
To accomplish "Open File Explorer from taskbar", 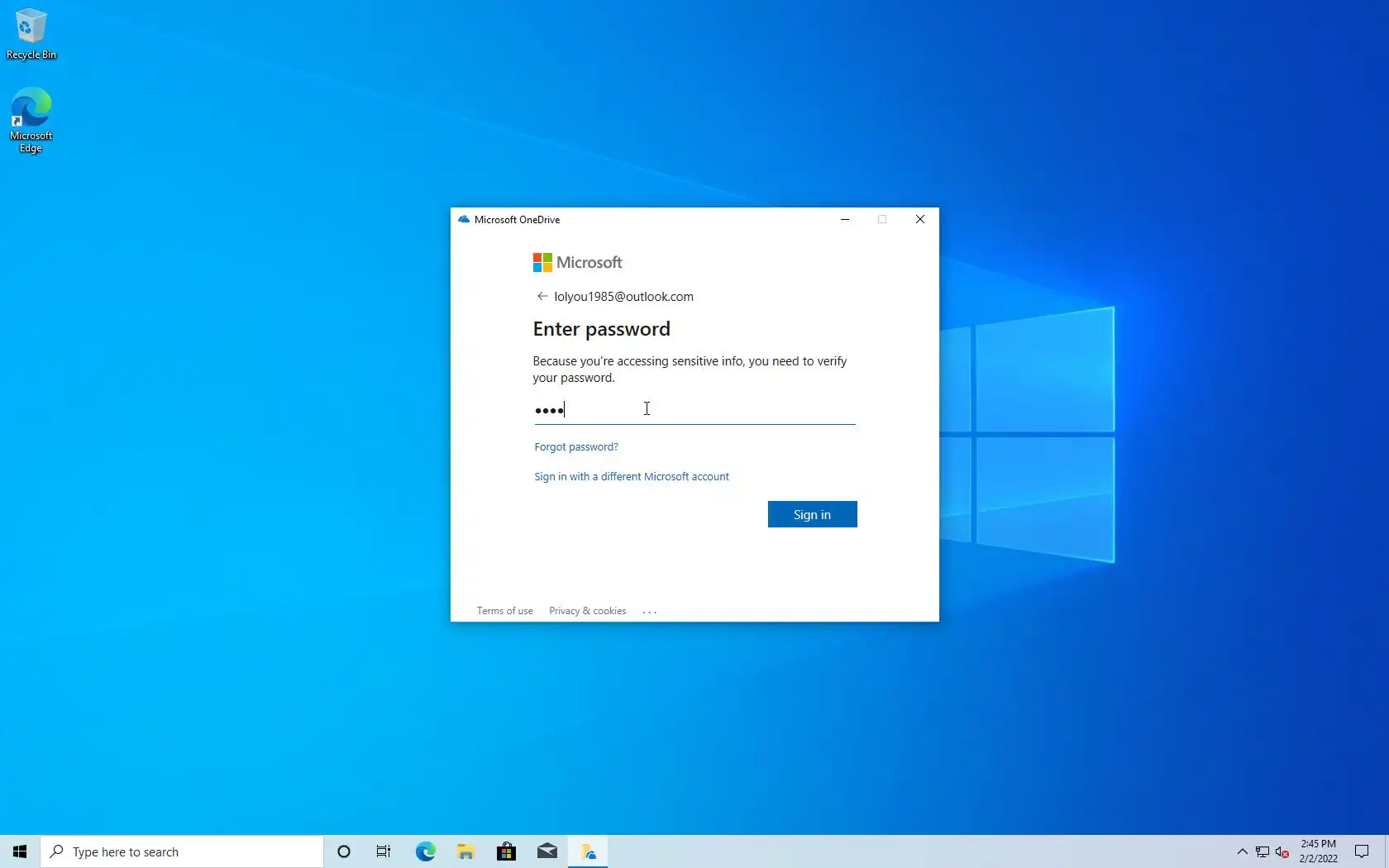I will [465, 851].
